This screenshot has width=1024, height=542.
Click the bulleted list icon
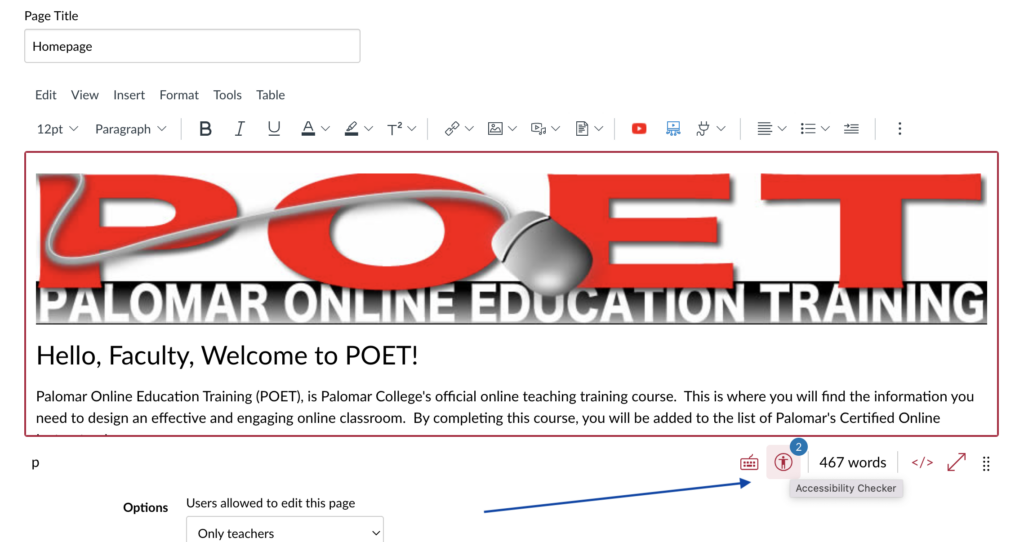(x=808, y=129)
